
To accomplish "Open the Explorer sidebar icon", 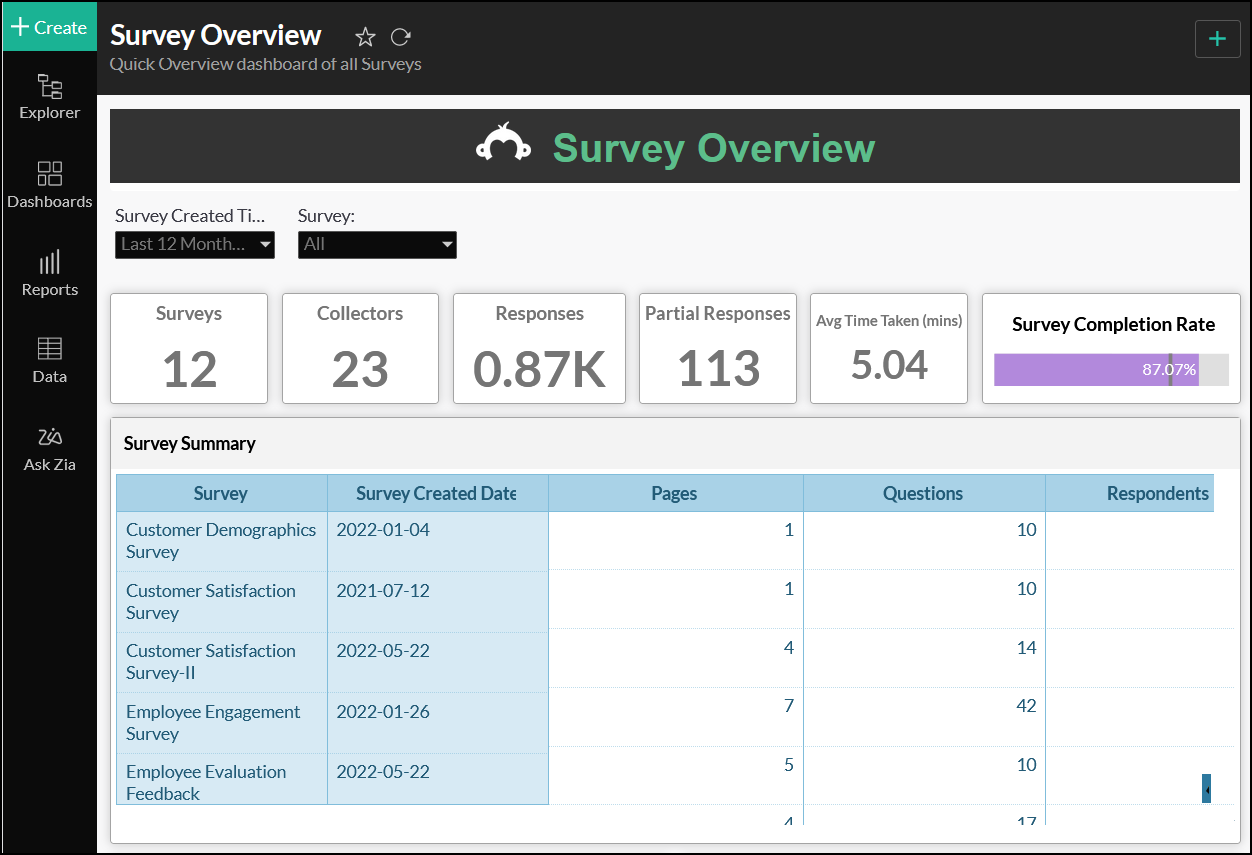I will (49, 96).
